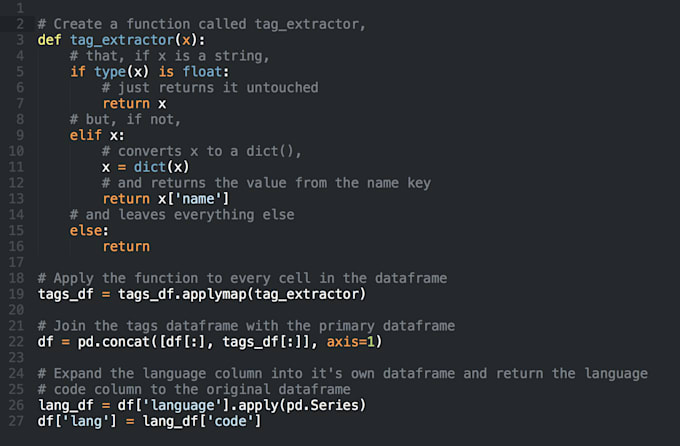Place cursor on the else keyword
Viewport: 680px width, 446px height.
86,231
